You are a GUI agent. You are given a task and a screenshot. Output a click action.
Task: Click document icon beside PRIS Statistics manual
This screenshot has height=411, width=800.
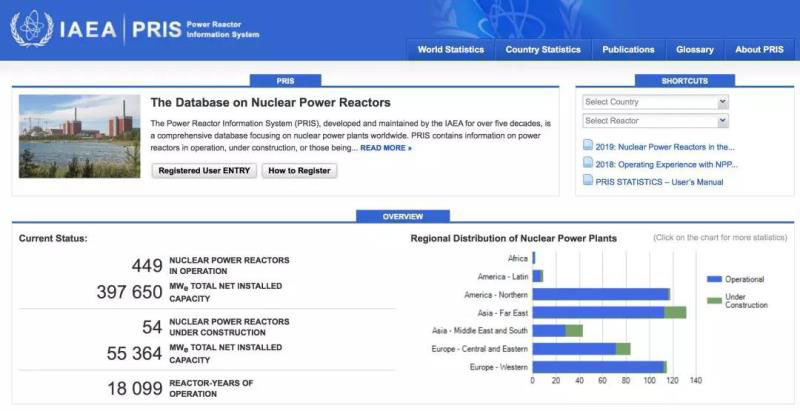588,182
